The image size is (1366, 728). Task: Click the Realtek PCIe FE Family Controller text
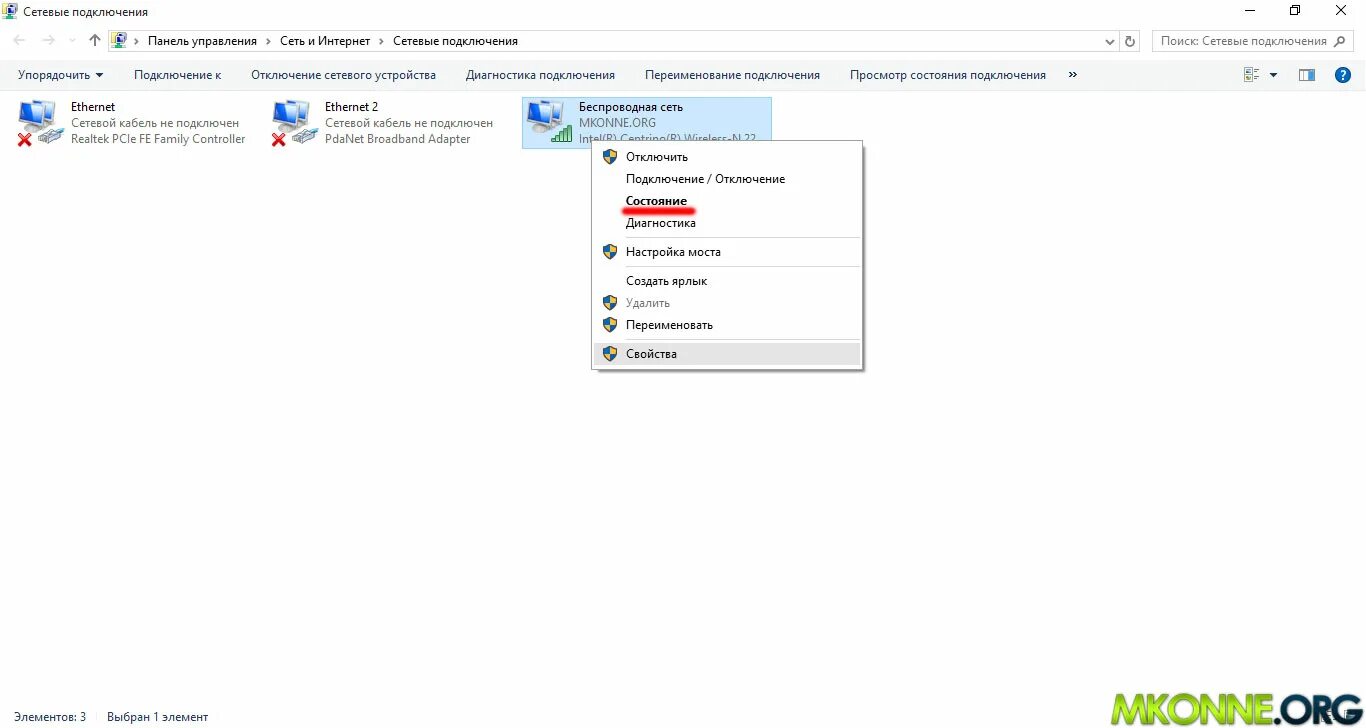click(x=158, y=139)
